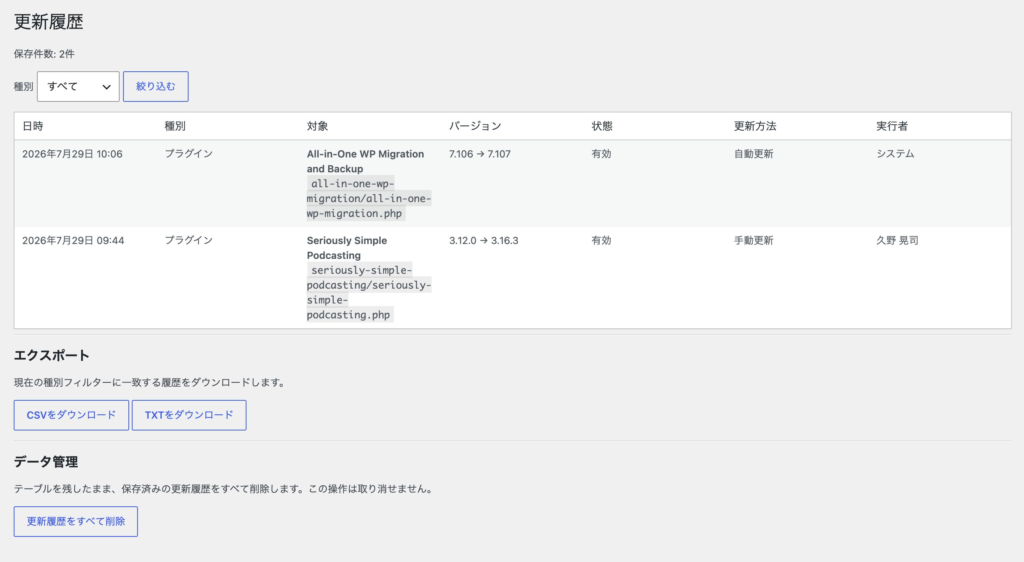
Task: Click version text 3.12.0 → 3.16.3
Action: tap(484, 240)
